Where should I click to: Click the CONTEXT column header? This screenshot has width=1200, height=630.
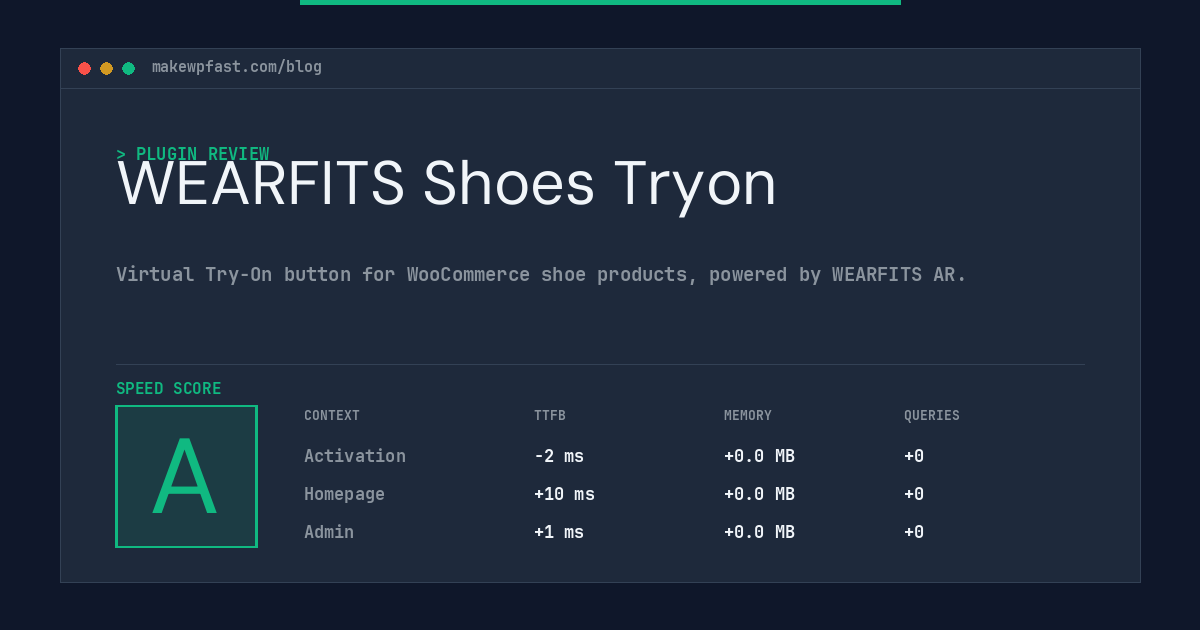pos(332,416)
